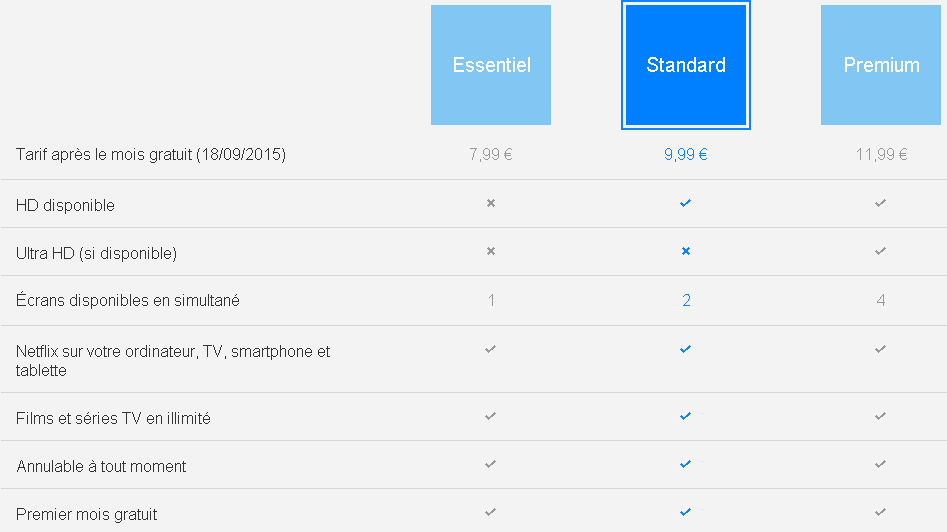Click the 7,99 € Essentiel price

click(x=491, y=154)
